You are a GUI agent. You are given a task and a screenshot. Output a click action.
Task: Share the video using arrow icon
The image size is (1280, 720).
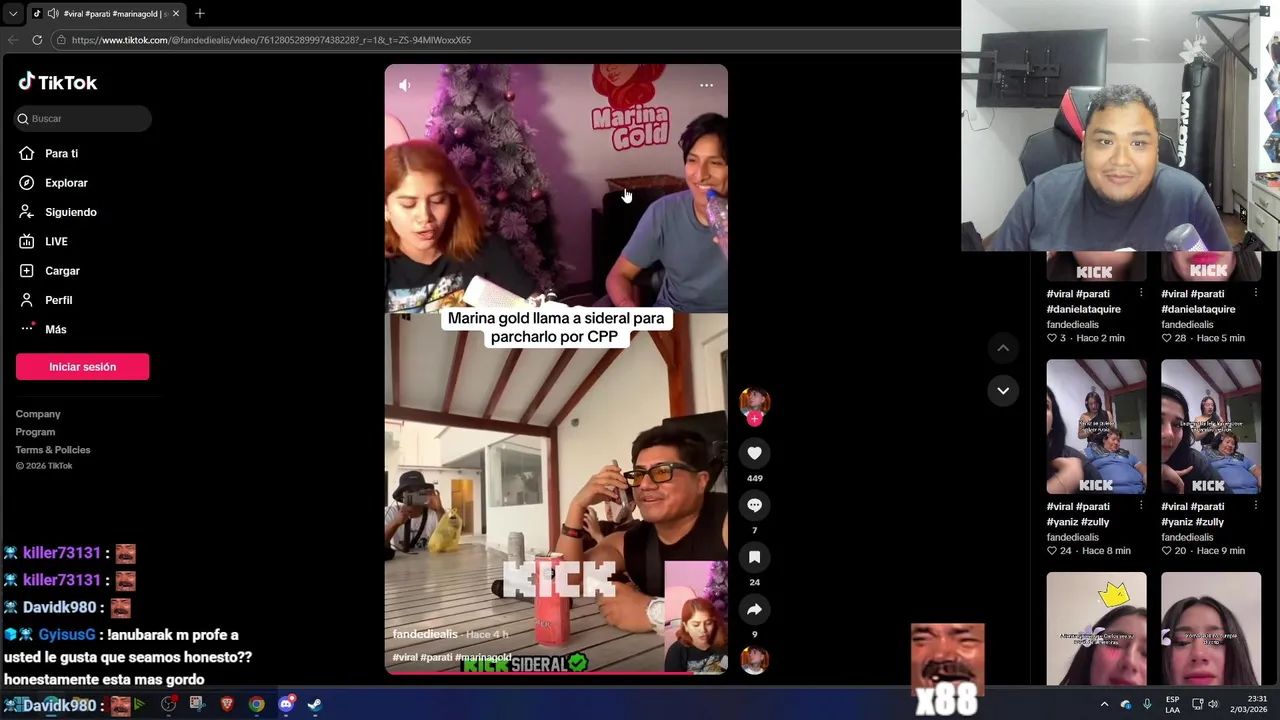(754, 609)
